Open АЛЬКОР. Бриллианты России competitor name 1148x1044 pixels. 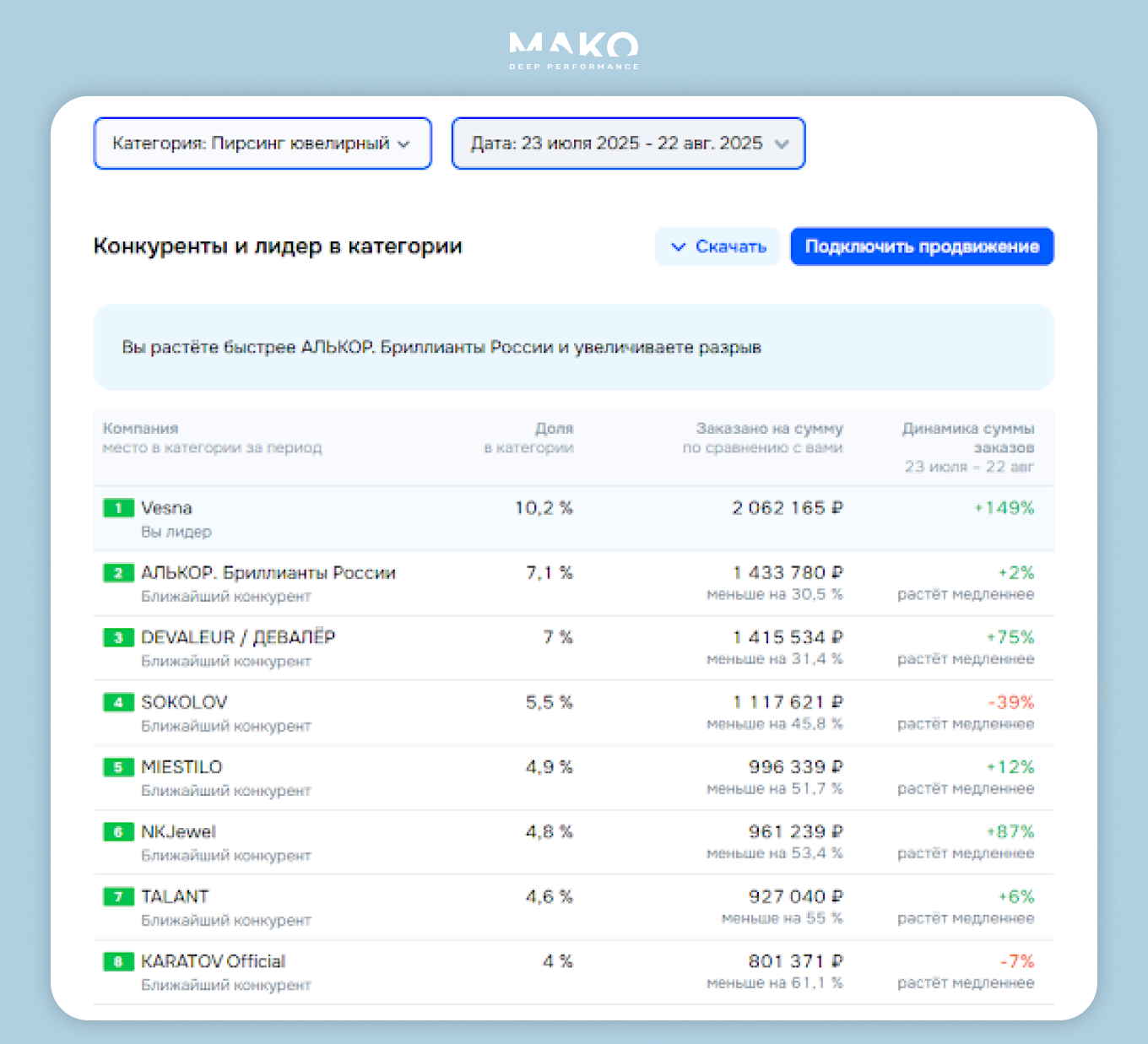click(268, 573)
